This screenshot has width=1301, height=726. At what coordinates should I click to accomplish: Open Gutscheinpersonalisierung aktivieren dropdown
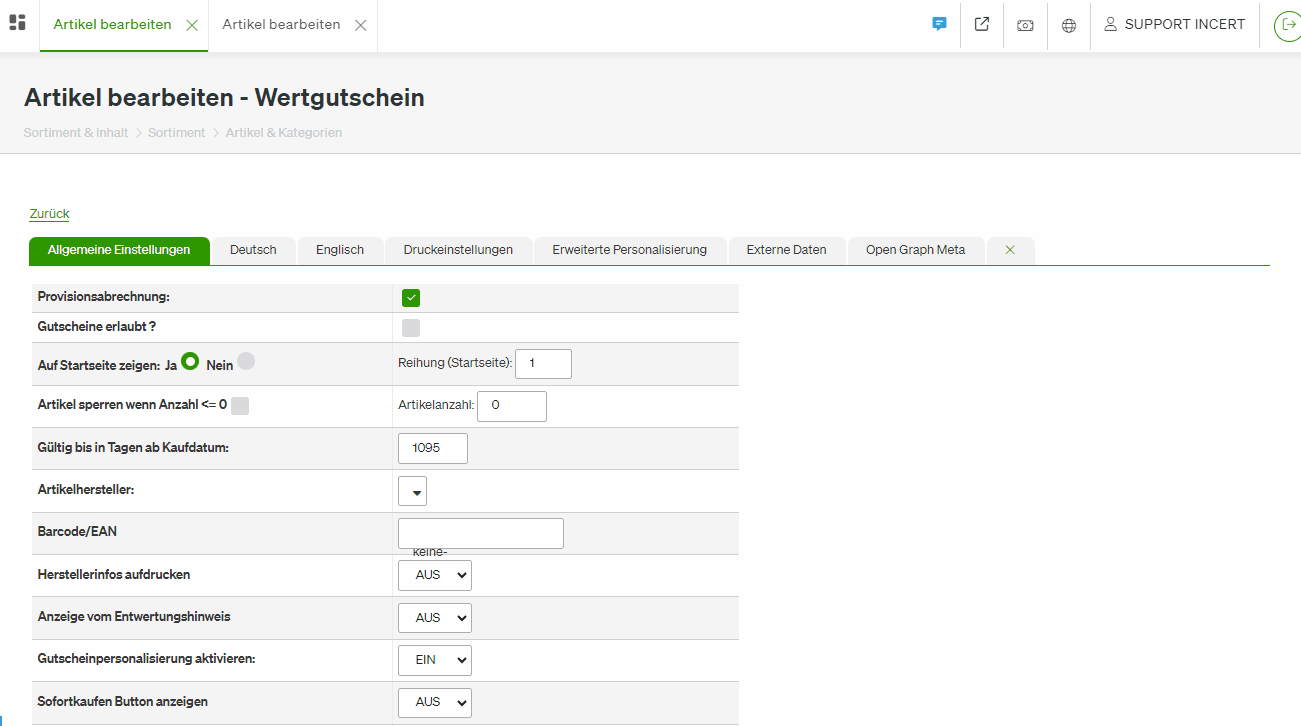[x=435, y=660]
